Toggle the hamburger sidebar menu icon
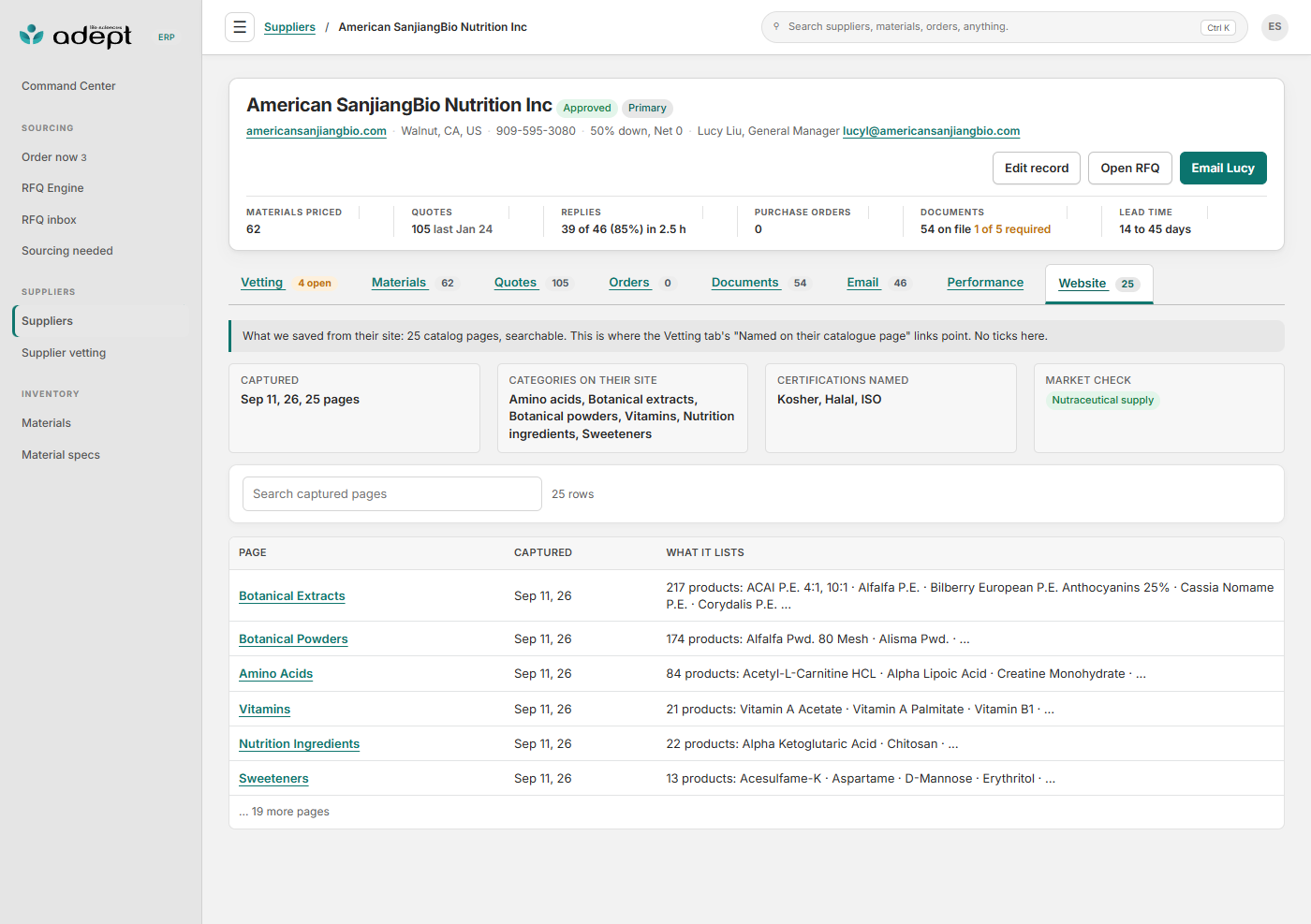This screenshot has height=924, width=1311. click(x=240, y=27)
